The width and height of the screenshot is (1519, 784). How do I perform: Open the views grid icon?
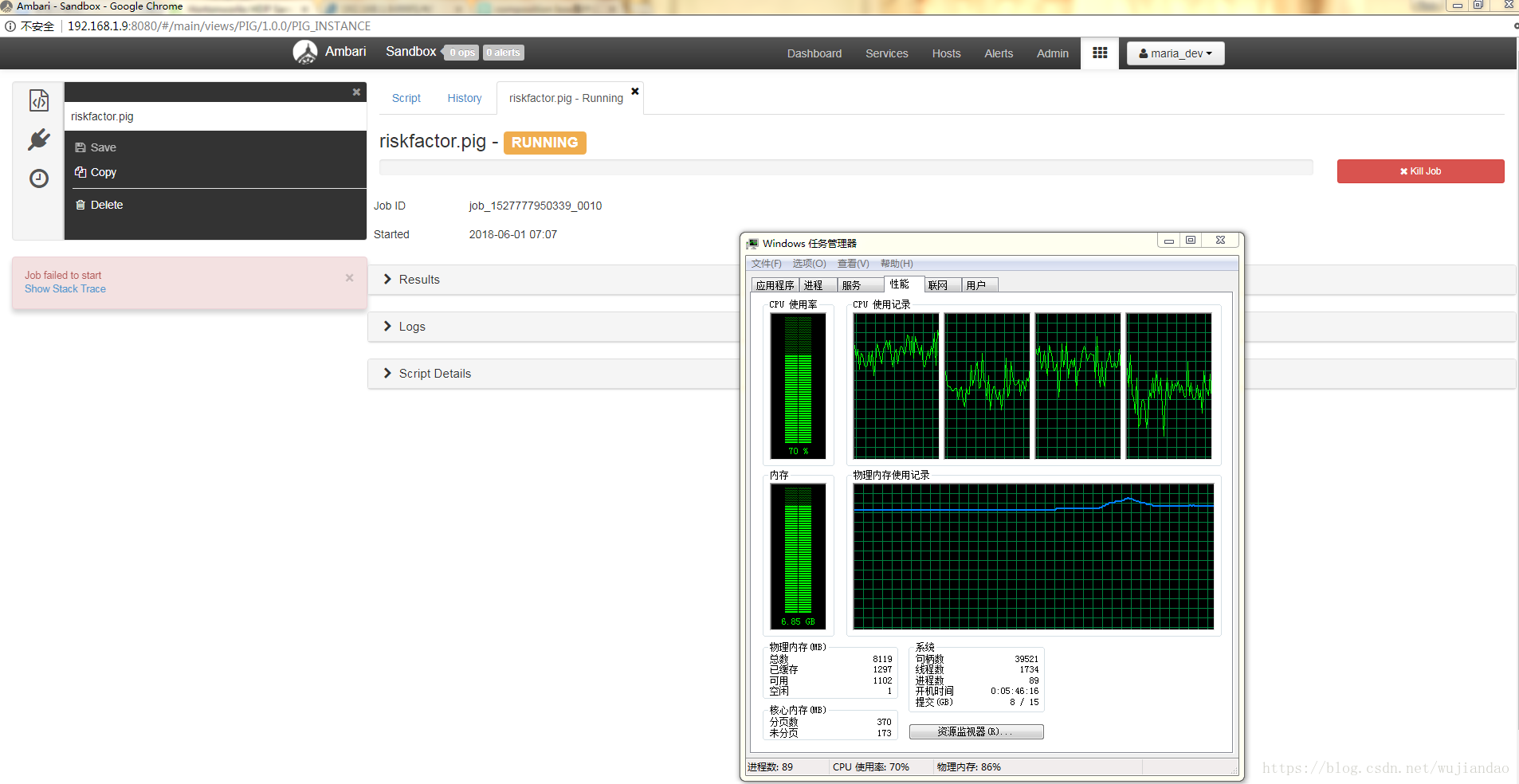[1100, 53]
